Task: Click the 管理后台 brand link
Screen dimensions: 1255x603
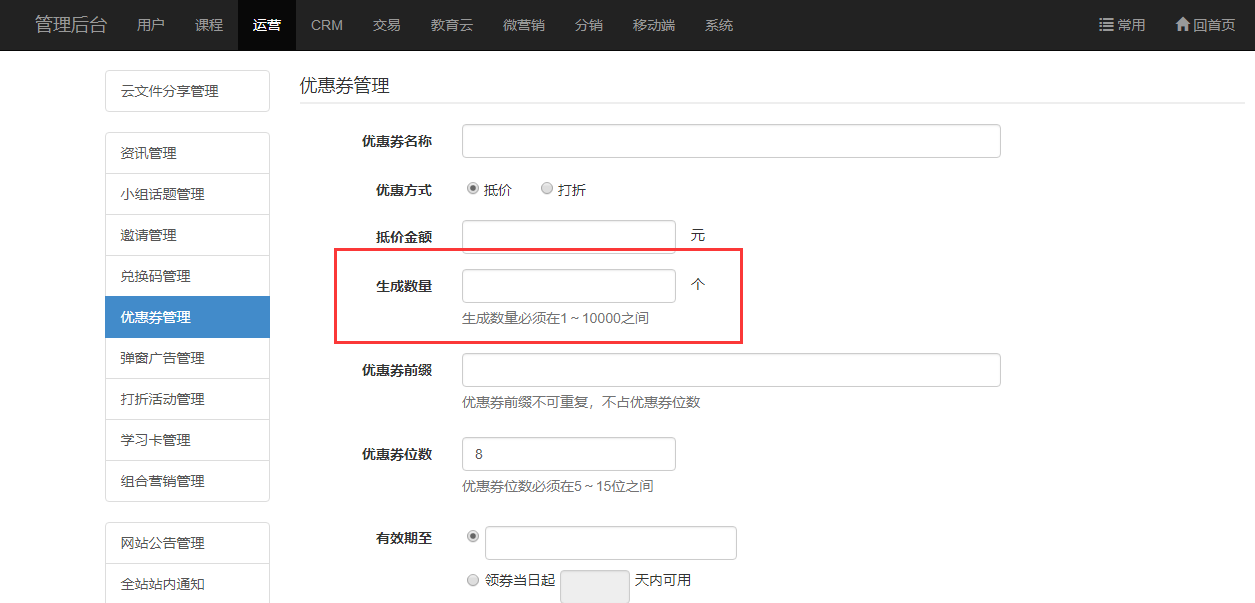Action: pyautogui.click(x=71, y=25)
